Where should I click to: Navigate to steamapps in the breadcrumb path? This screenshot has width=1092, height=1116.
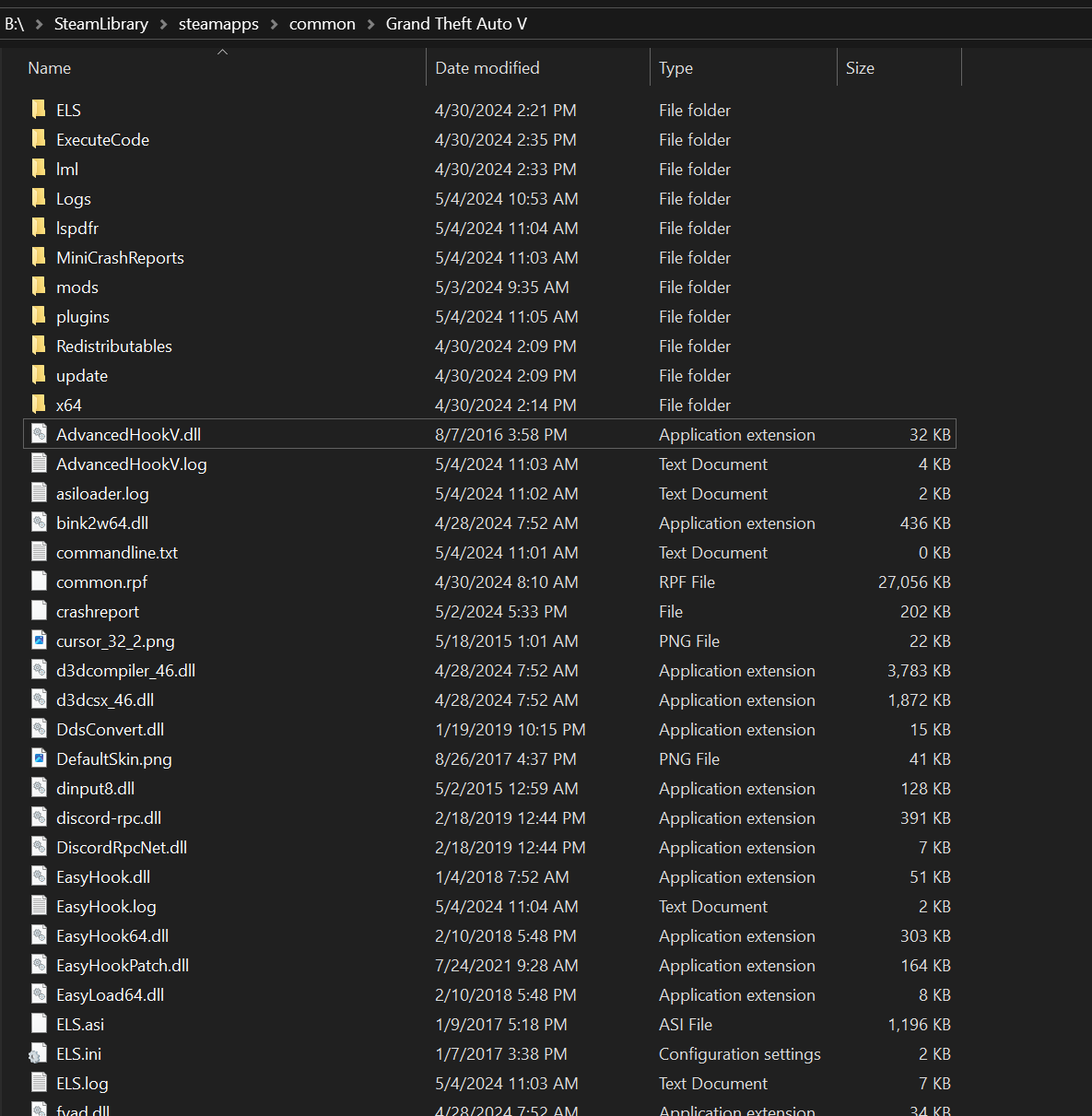[x=218, y=24]
